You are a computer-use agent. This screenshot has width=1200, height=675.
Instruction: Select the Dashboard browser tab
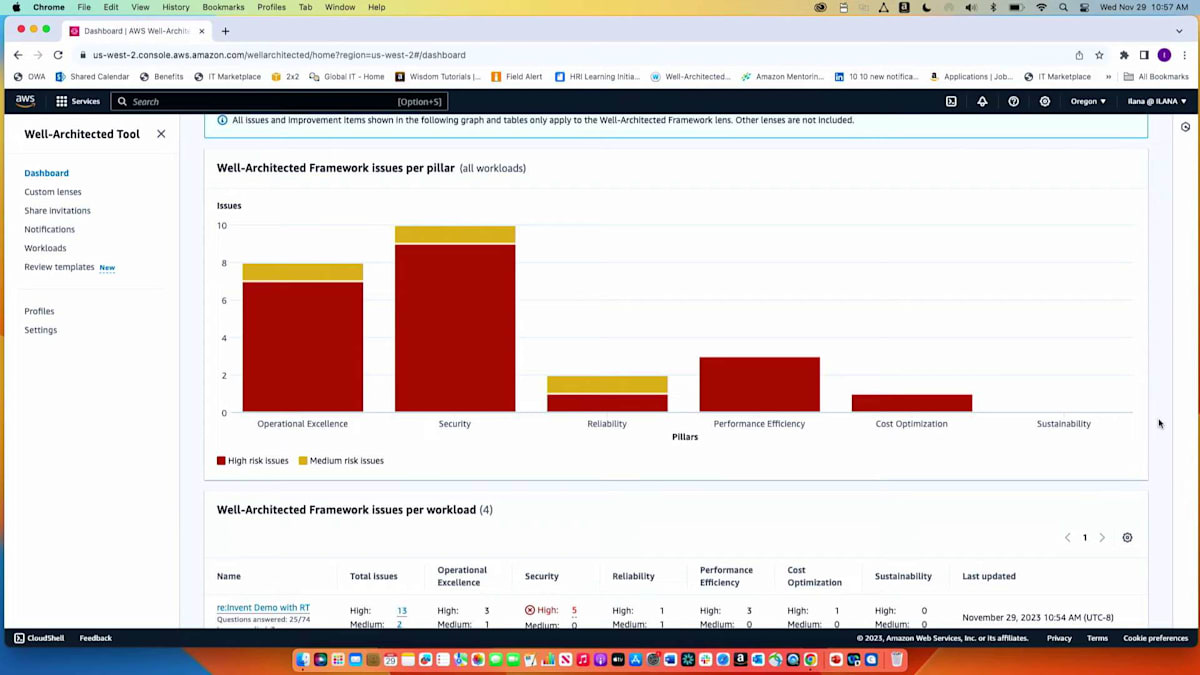[137, 31]
